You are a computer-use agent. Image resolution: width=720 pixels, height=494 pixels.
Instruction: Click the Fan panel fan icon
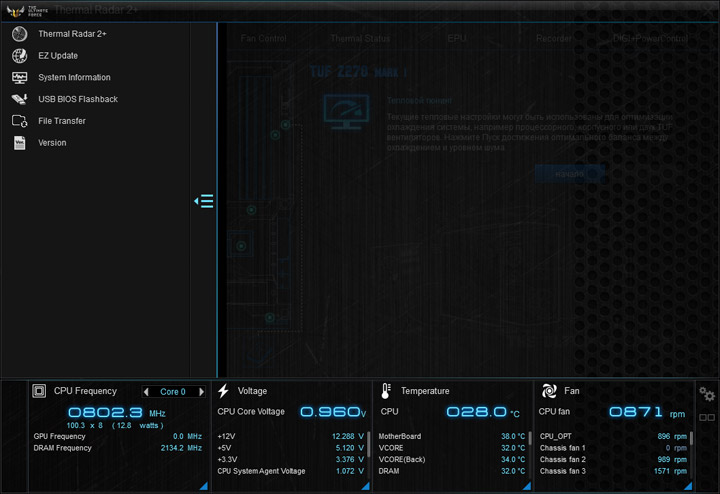(x=549, y=391)
